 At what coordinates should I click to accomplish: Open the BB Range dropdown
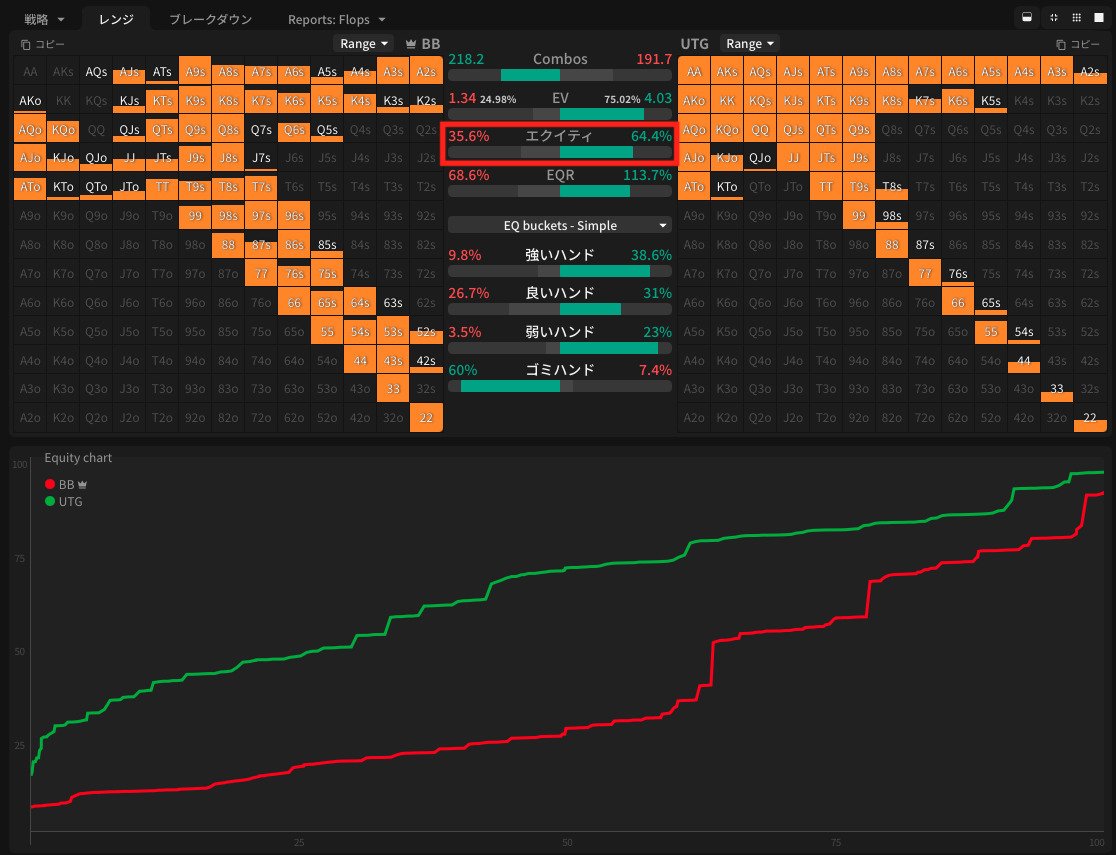tap(363, 44)
